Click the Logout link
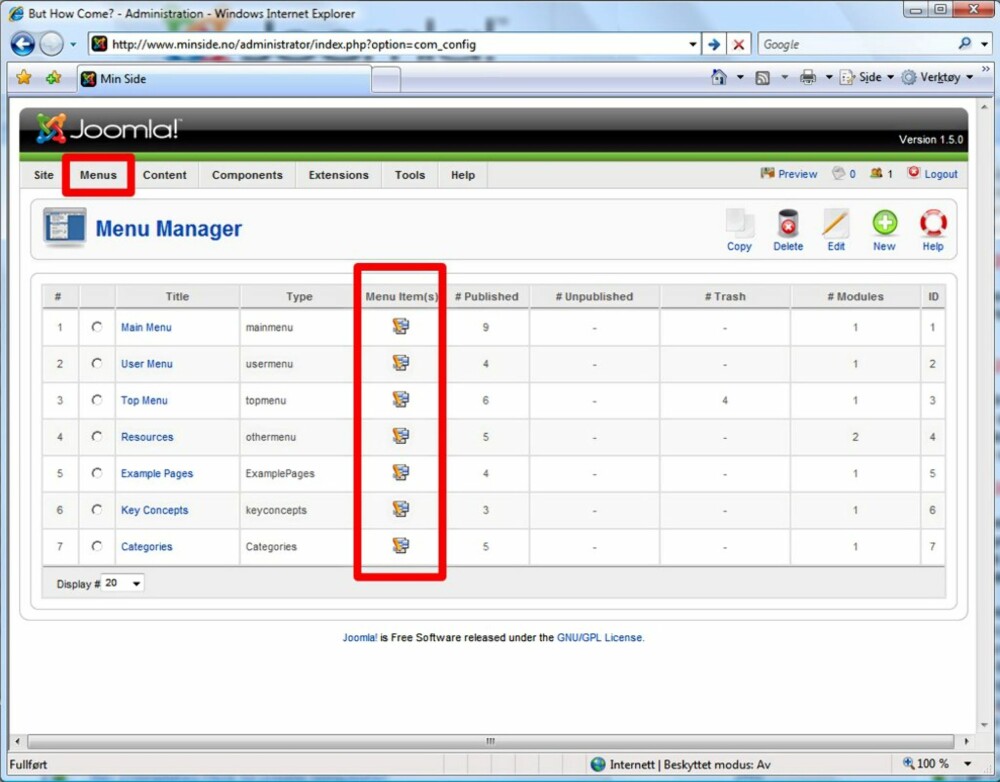1000x782 pixels. pos(933,173)
